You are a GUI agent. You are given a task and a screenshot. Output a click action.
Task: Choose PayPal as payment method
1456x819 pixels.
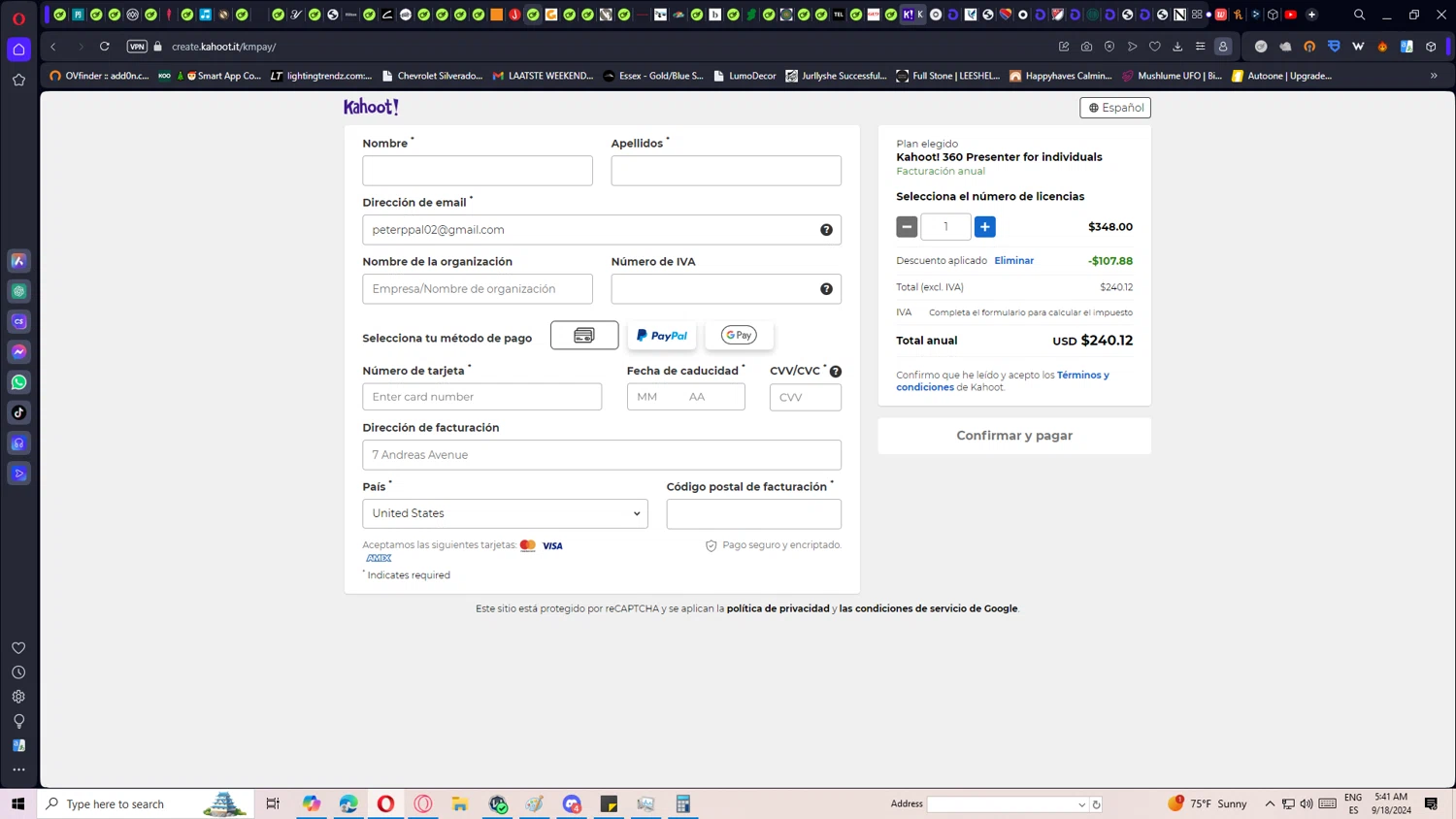pos(661,335)
